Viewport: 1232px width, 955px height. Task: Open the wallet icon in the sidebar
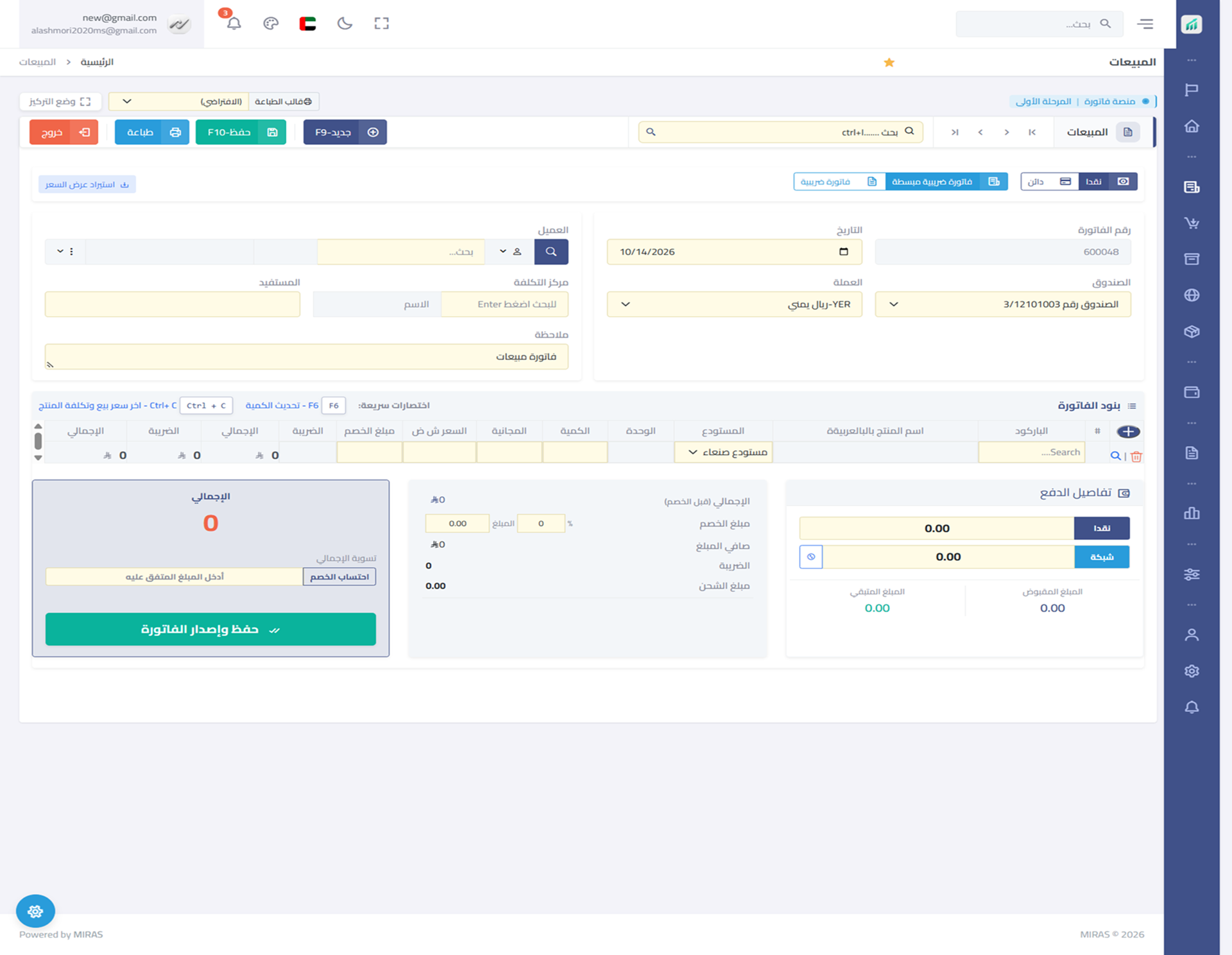coord(1192,392)
